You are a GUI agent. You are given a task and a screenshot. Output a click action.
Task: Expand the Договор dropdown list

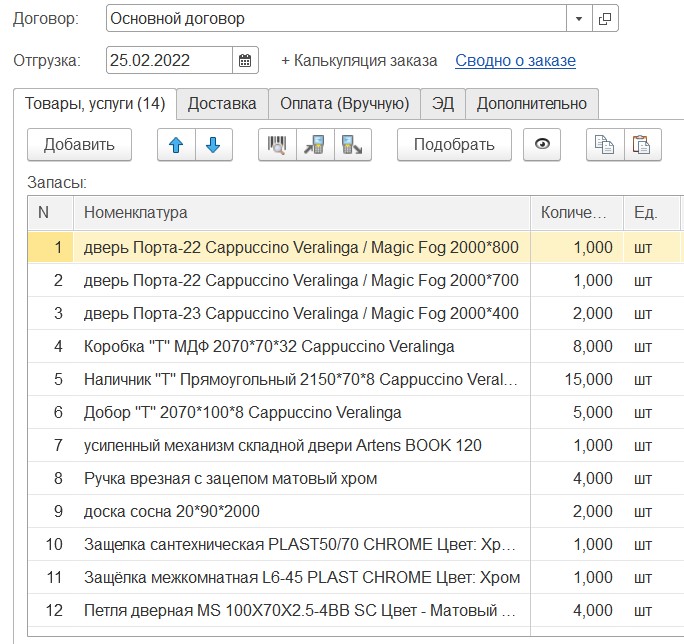point(579,18)
